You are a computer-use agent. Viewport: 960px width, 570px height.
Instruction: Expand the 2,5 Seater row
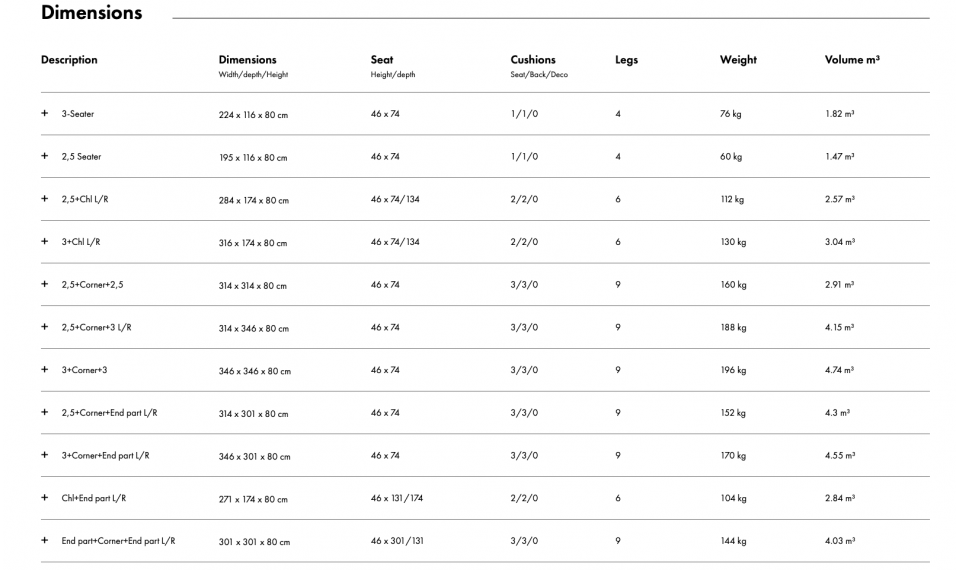[x=44, y=157]
